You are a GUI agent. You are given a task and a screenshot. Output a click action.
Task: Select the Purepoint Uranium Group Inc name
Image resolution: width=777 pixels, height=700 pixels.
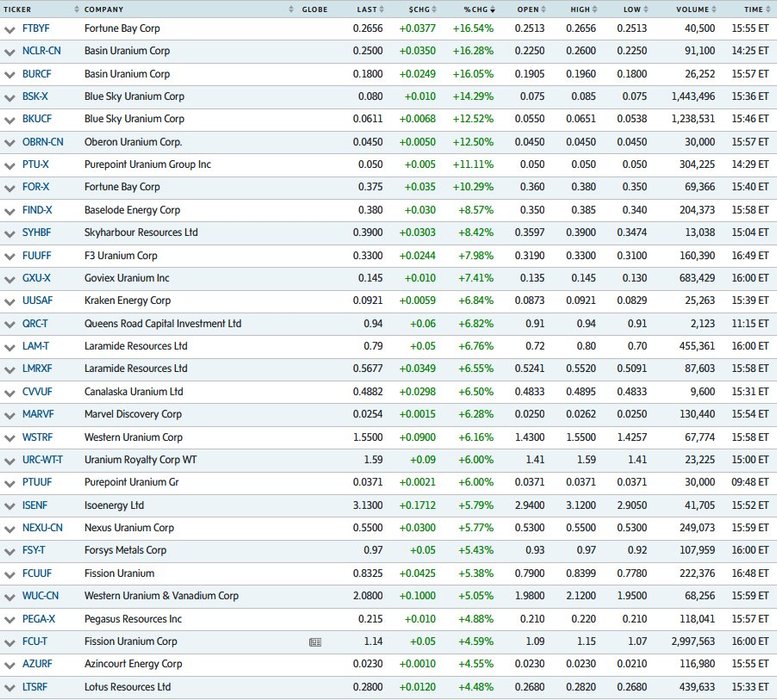tap(148, 164)
